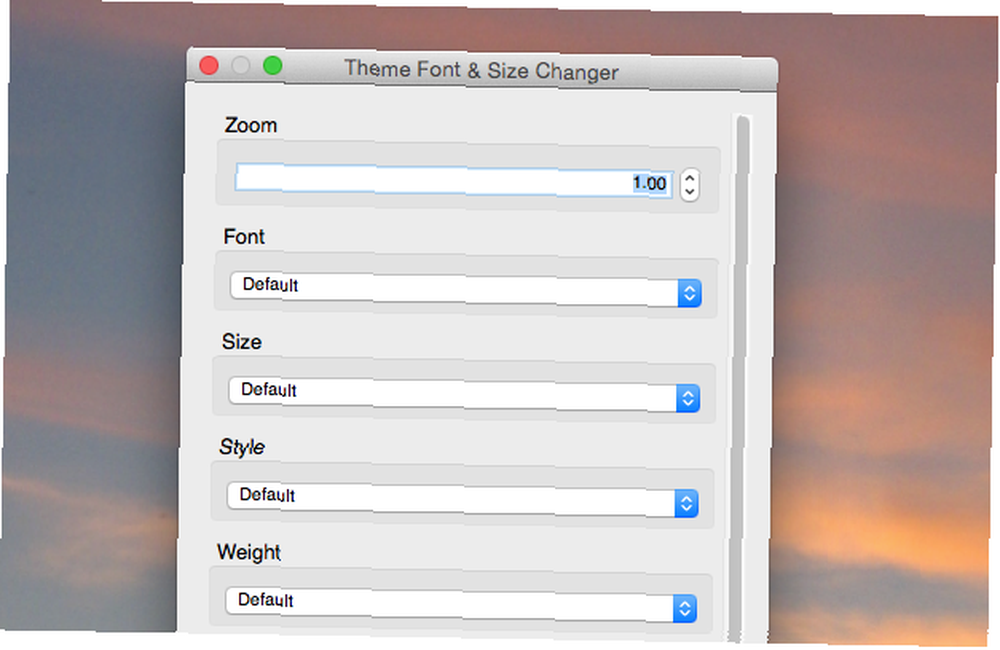Increase zoom with the stepper up arrow
1000x650 pixels.
click(x=689, y=178)
